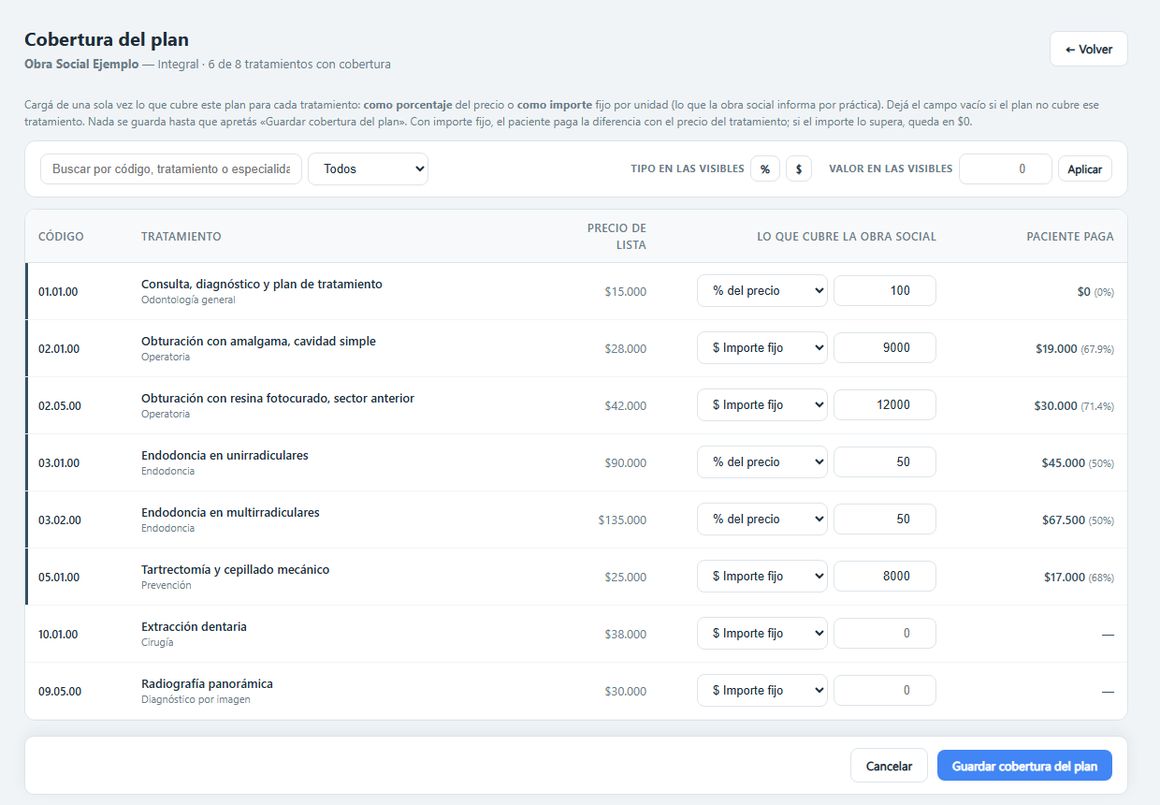Click the value for visible rows field

point(1005,169)
